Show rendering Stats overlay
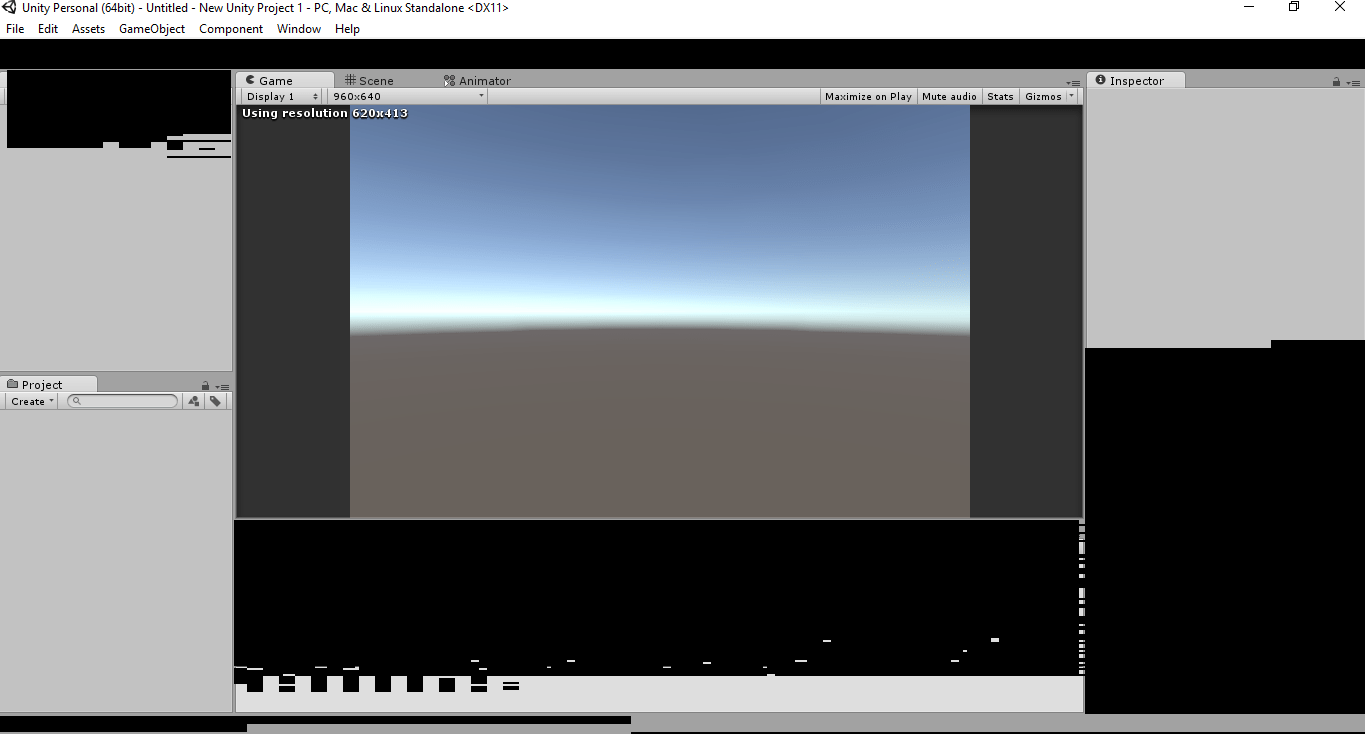This screenshot has width=1365, height=734. tap(1000, 96)
